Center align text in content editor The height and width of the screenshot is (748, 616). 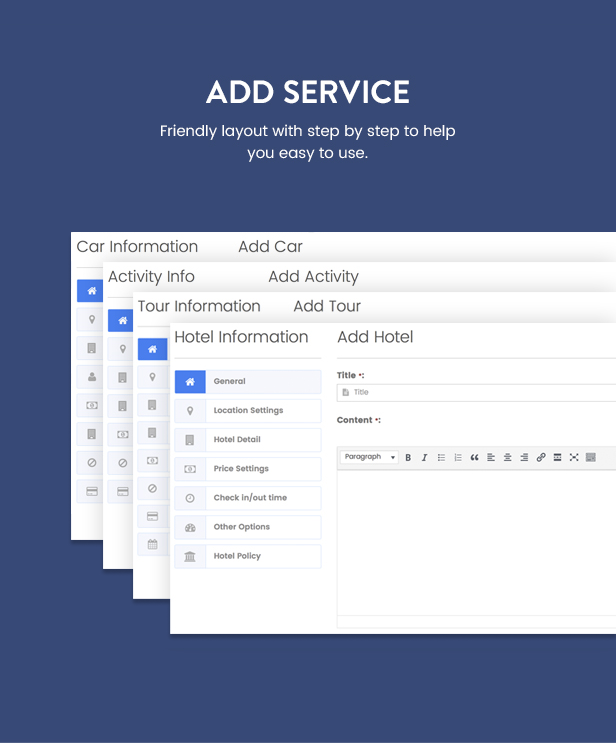[x=507, y=458]
